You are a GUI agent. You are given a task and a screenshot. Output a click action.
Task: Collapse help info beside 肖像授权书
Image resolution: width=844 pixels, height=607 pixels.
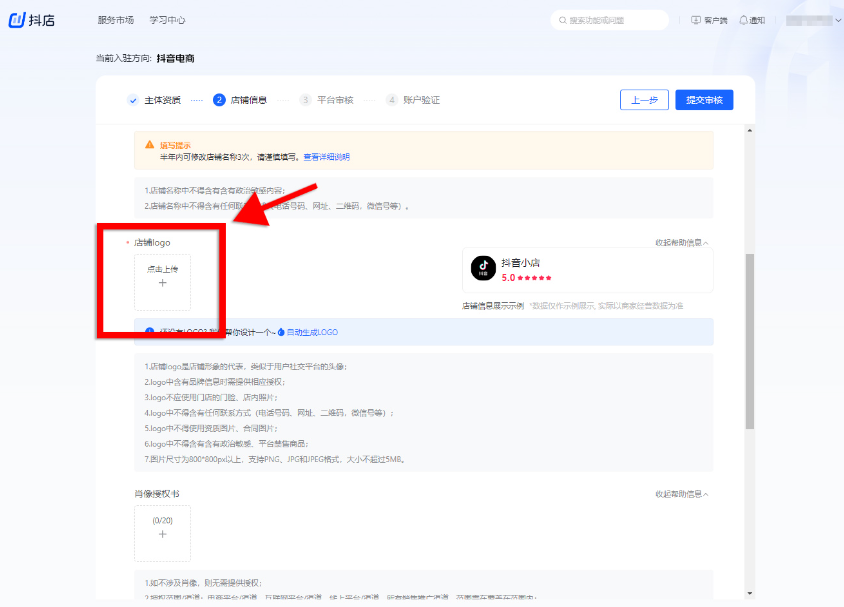click(x=682, y=494)
